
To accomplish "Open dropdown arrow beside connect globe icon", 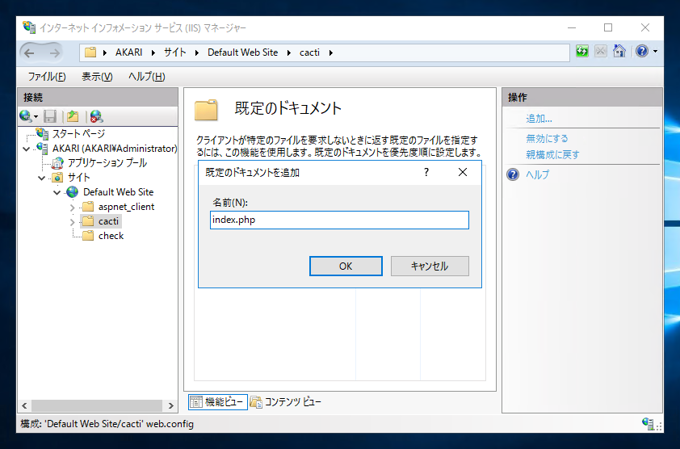I will click(36, 117).
